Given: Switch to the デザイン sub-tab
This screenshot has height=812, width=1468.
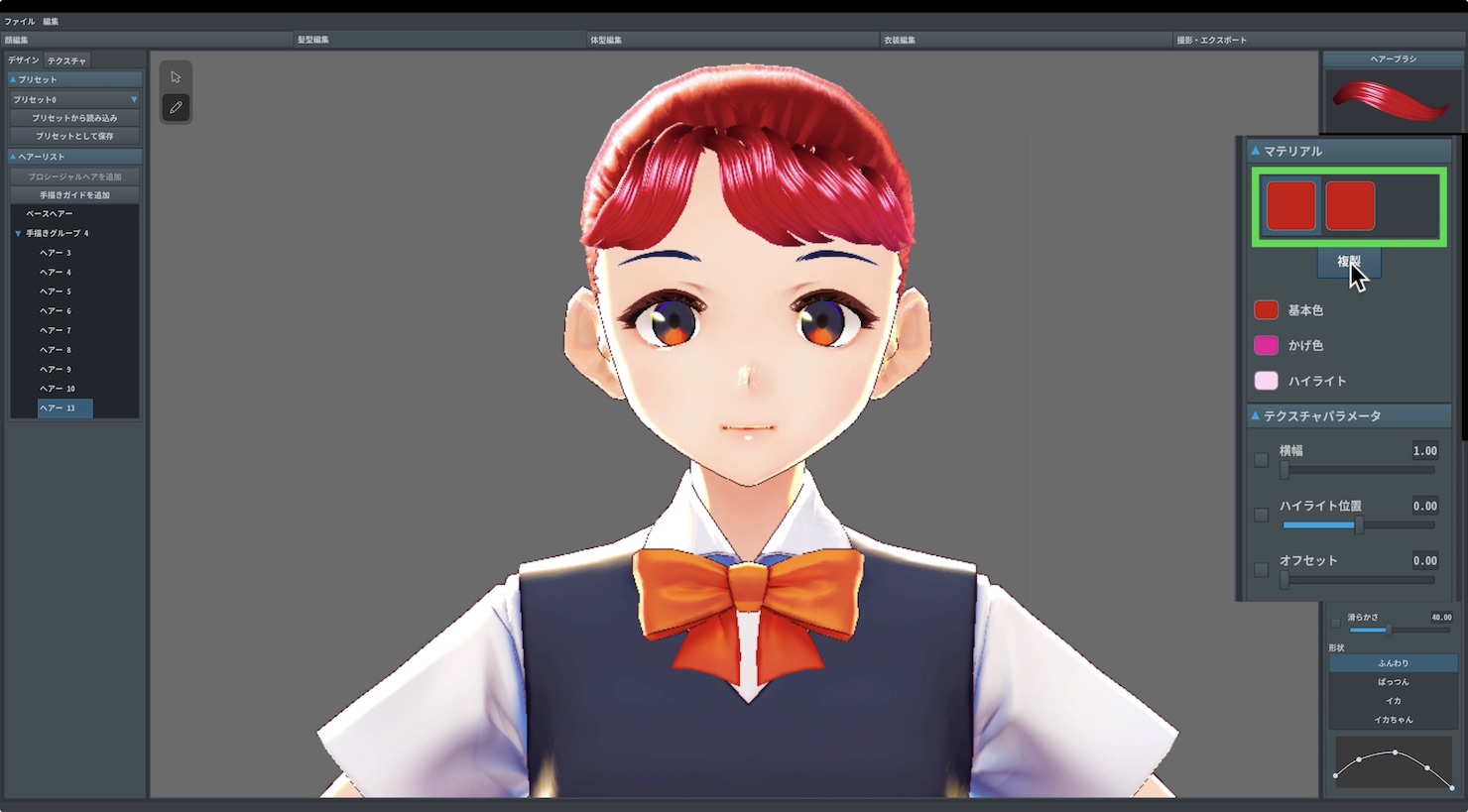Looking at the screenshot, I should (x=24, y=60).
